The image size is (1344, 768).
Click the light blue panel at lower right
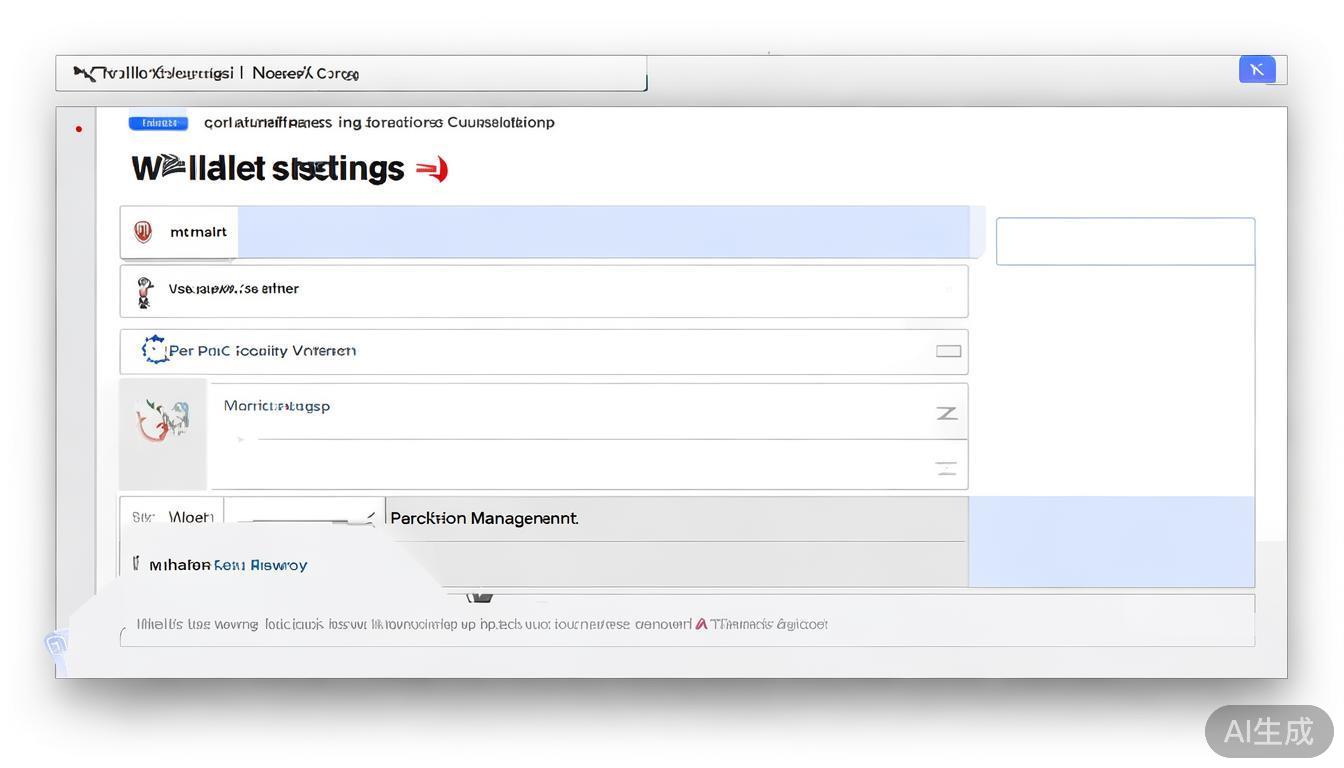(x=1111, y=541)
